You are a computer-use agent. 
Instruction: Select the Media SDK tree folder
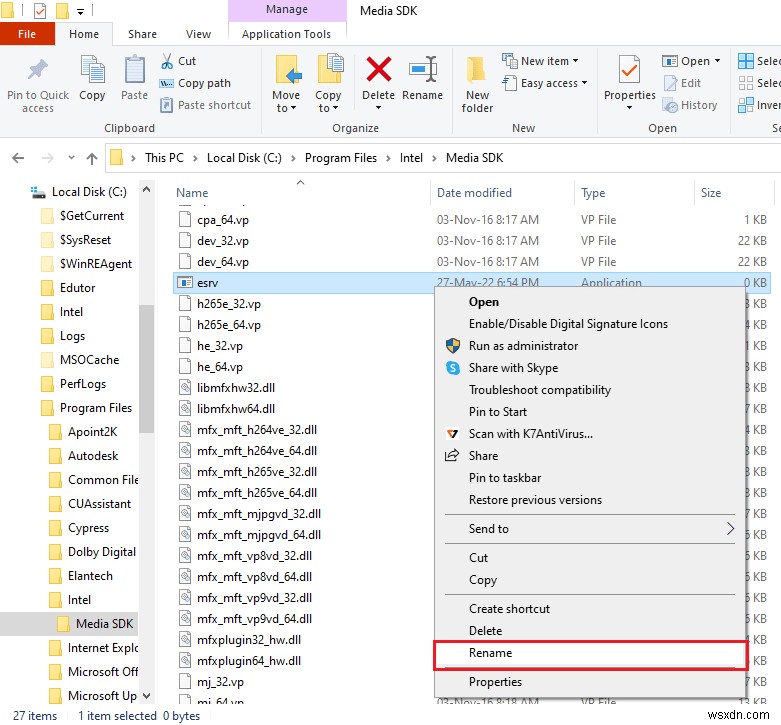pos(104,624)
